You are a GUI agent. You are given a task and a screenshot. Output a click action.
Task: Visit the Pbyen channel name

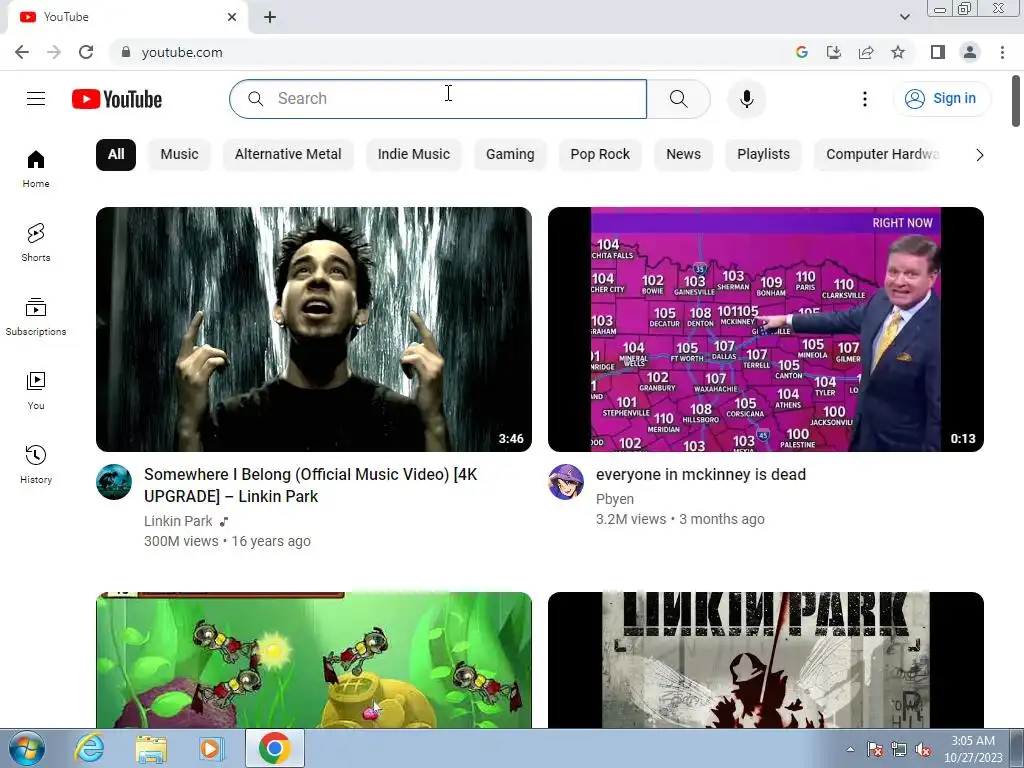(x=615, y=499)
